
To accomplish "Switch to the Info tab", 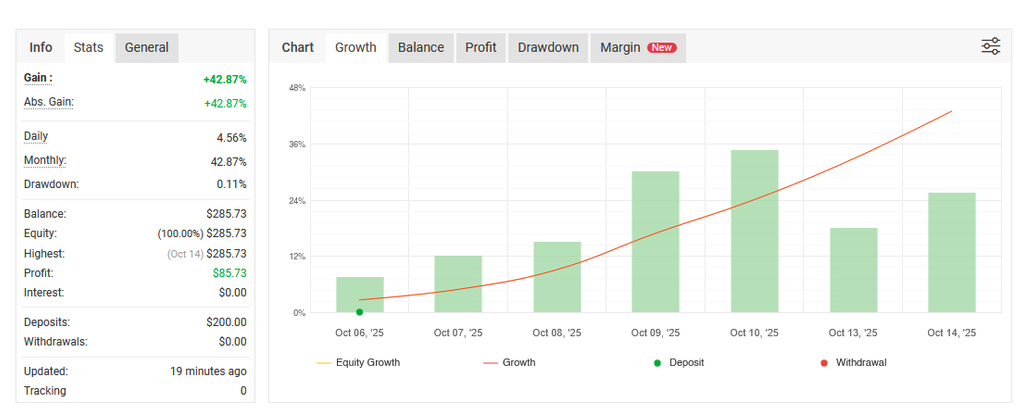I will coord(41,47).
